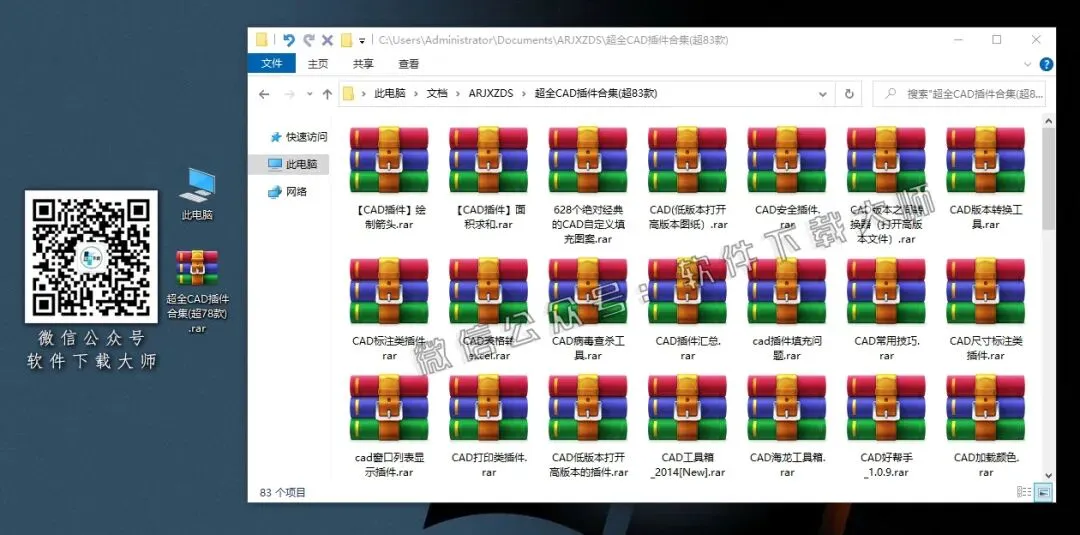Viewport: 1080px width, 535px height.
Task: Click ARJXZDS in the breadcrumb path
Action: point(490,94)
